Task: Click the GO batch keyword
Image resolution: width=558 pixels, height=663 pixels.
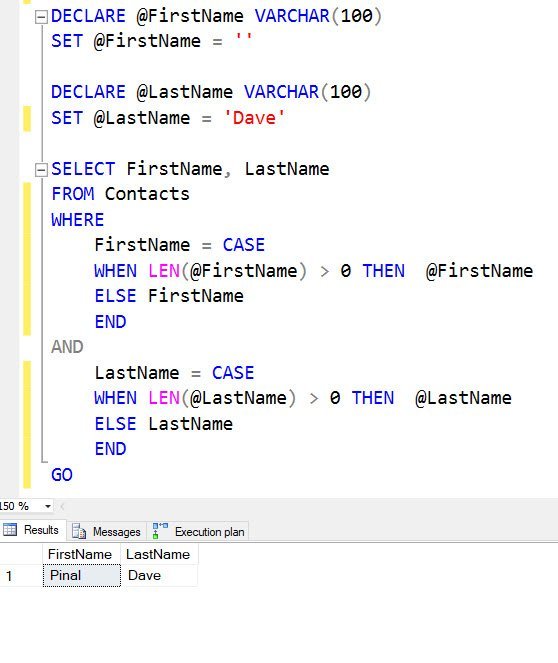Action: (x=62, y=475)
